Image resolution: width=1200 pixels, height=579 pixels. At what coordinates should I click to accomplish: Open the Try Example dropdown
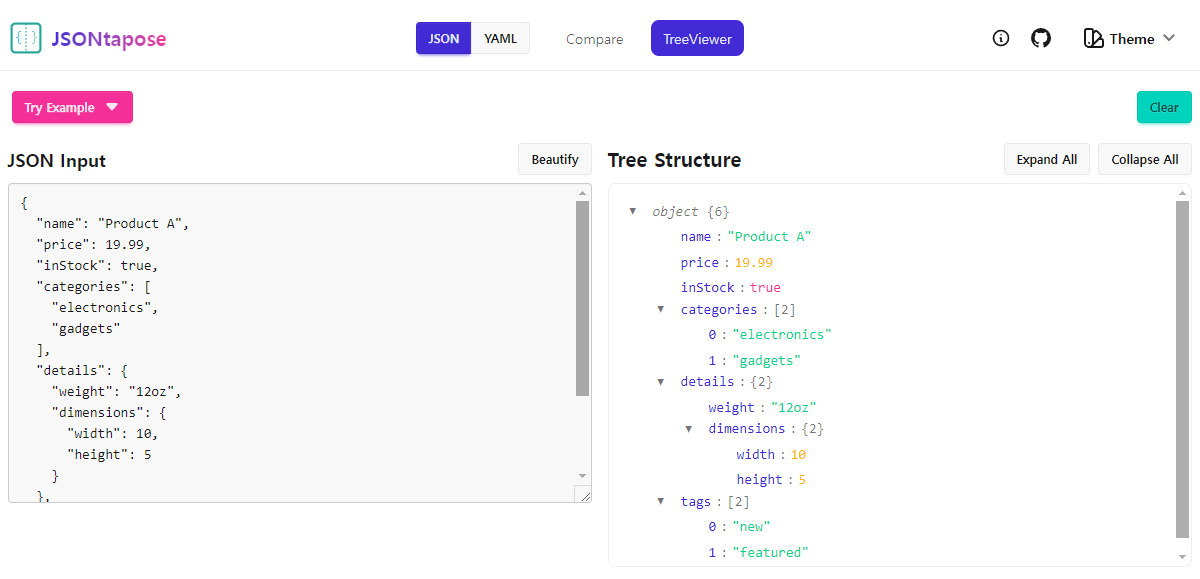(72, 107)
